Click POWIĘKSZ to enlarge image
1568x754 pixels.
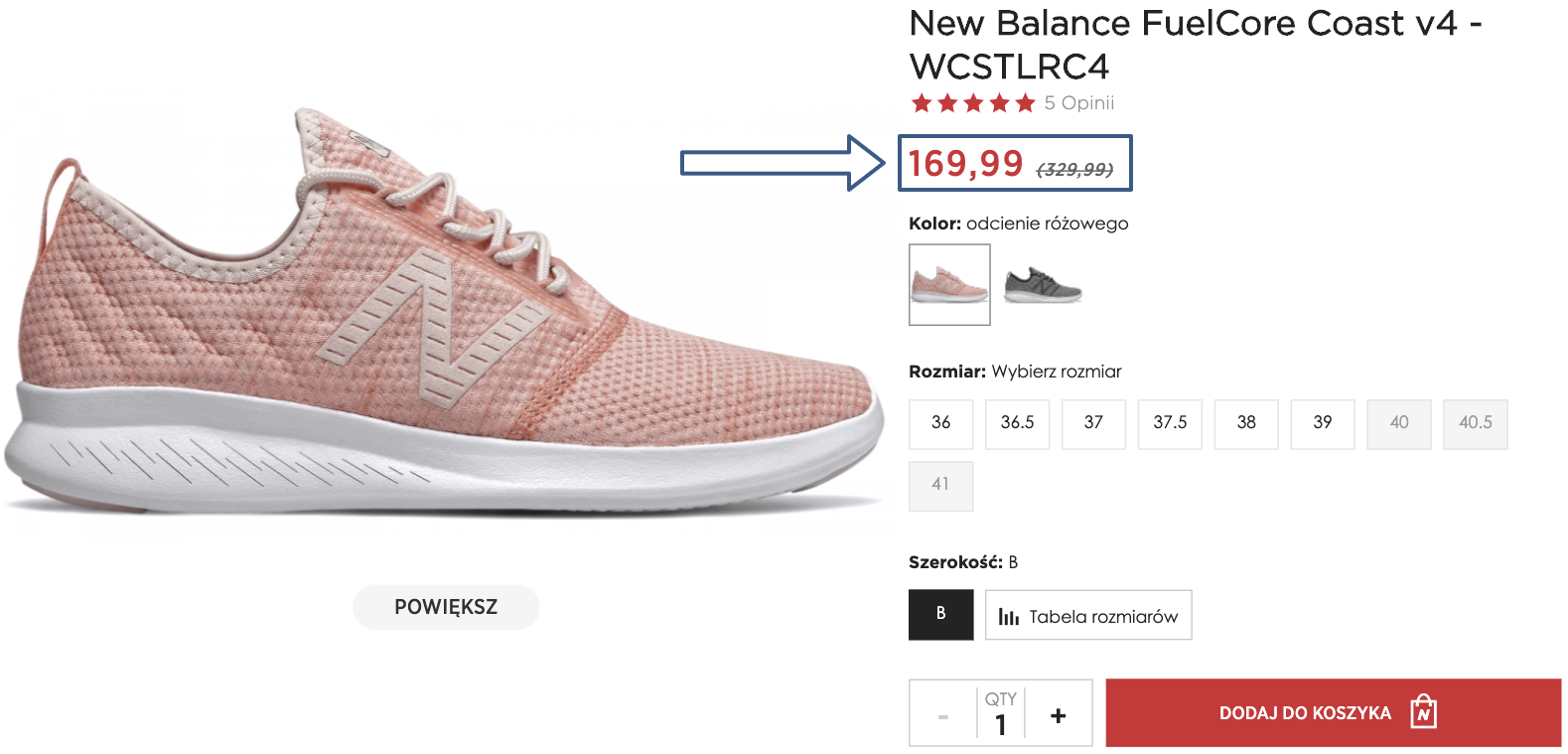446,607
